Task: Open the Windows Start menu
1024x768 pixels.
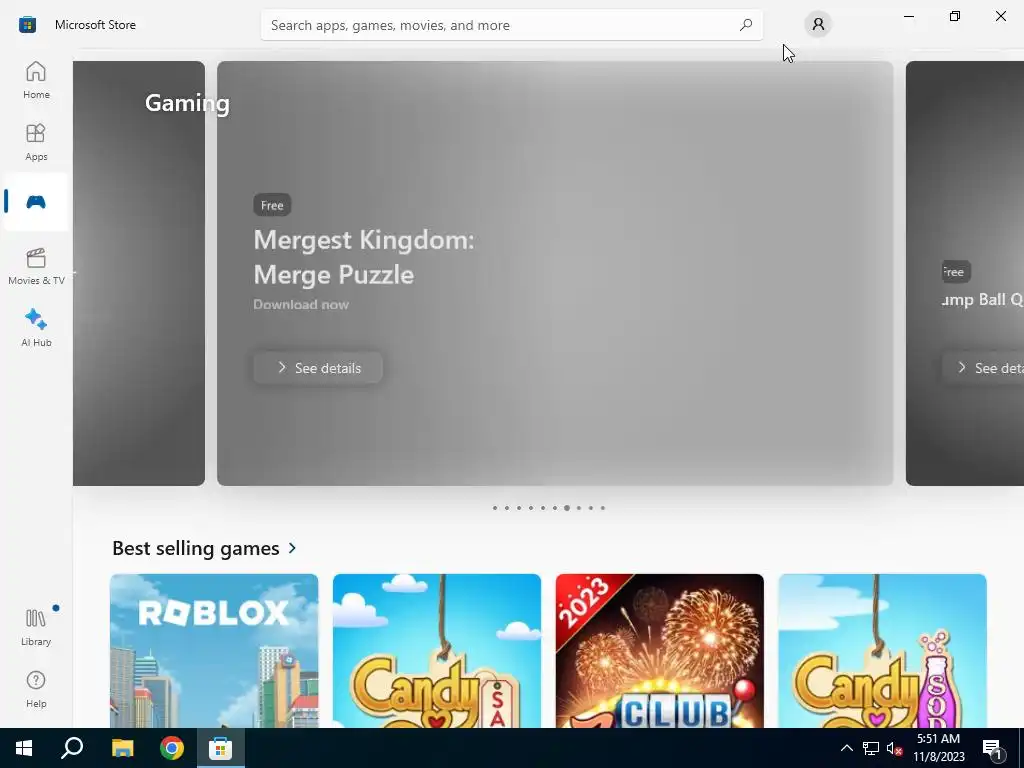Action: point(24,748)
